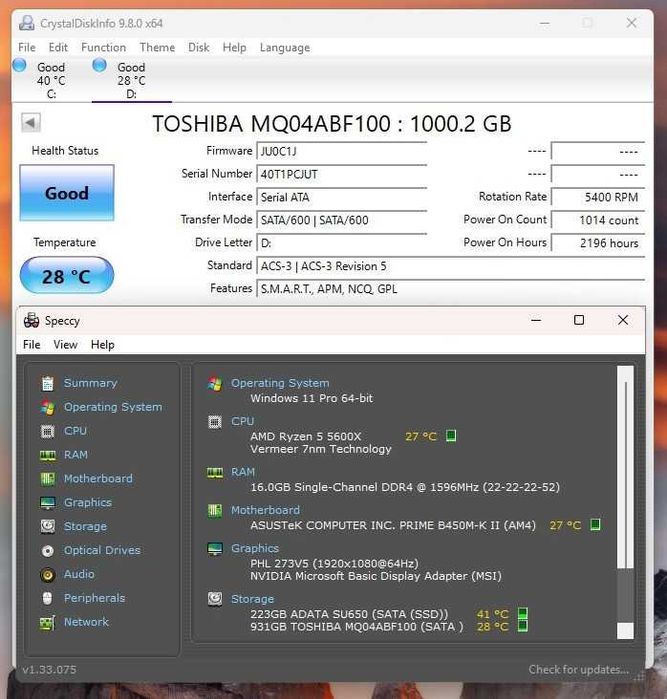Image resolution: width=667 pixels, height=699 pixels.
Task: Click the scrollbar bottom button in Speccy summary
Action: point(626,630)
